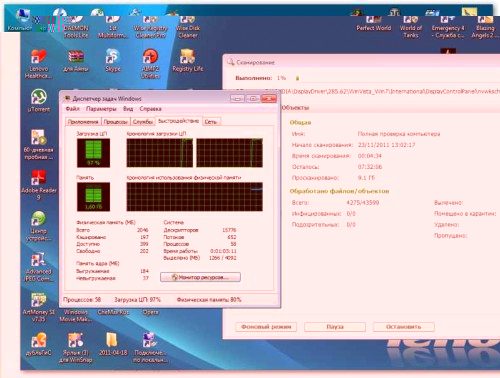Open Registry Life desktop icon

188,61
